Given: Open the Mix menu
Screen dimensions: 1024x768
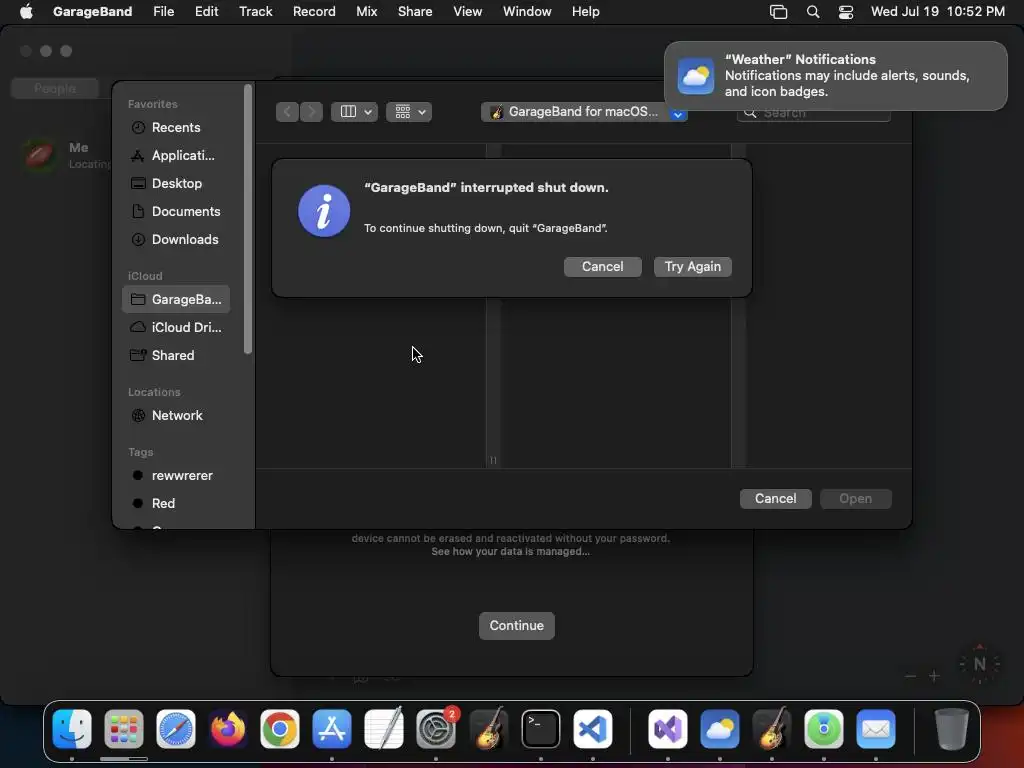Looking at the screenshot, I should point(366,12).
